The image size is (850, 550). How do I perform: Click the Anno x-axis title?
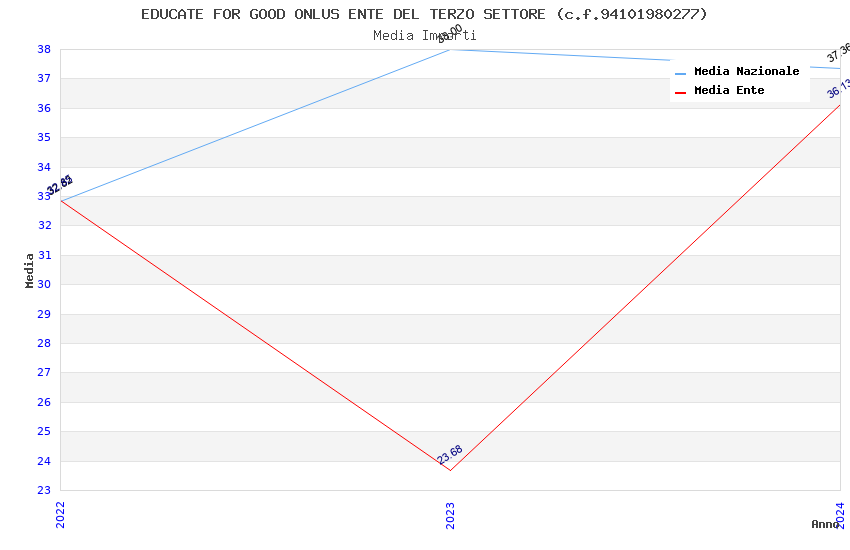825,524
